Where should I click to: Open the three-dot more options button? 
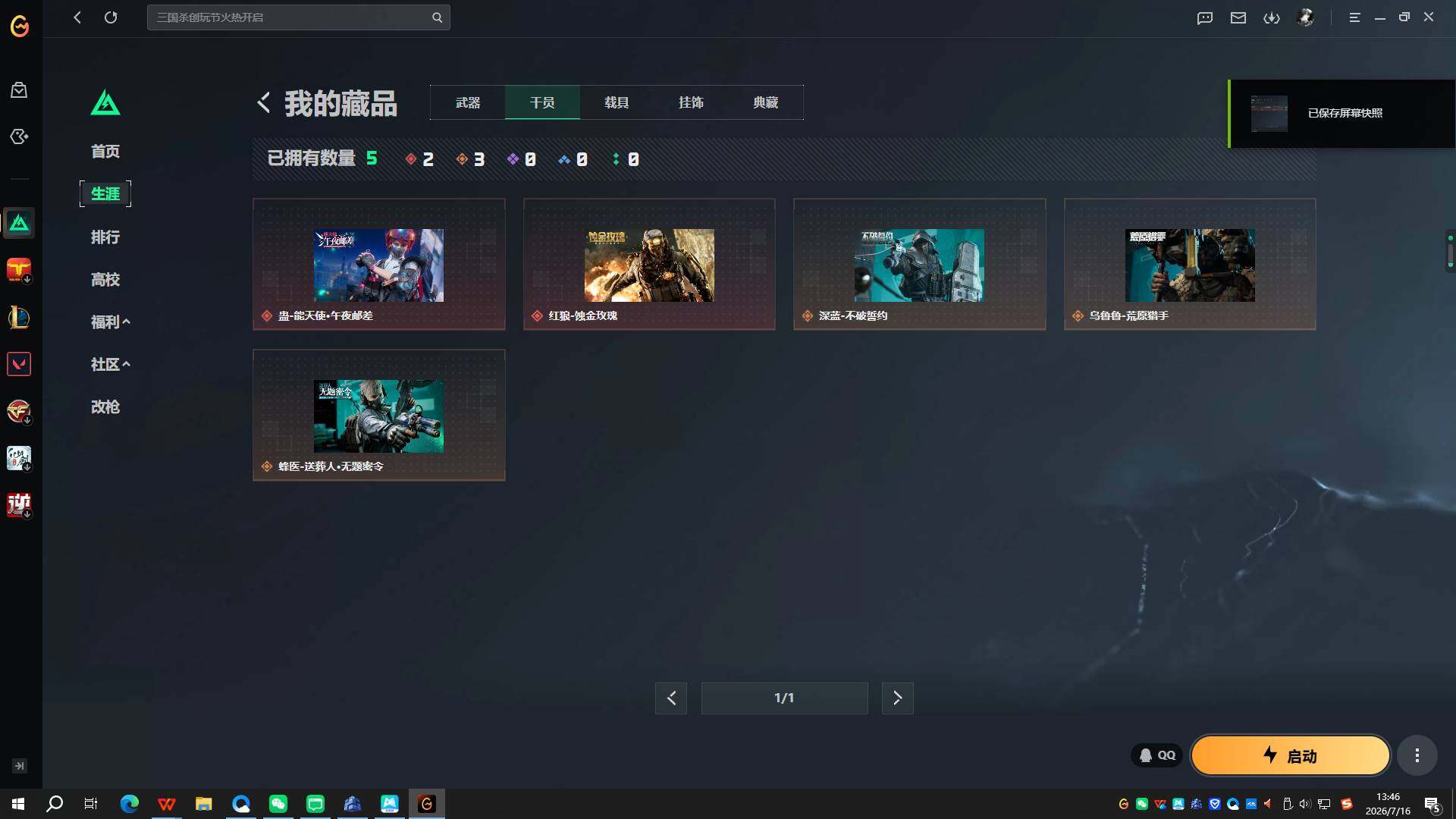point(1417,755)
